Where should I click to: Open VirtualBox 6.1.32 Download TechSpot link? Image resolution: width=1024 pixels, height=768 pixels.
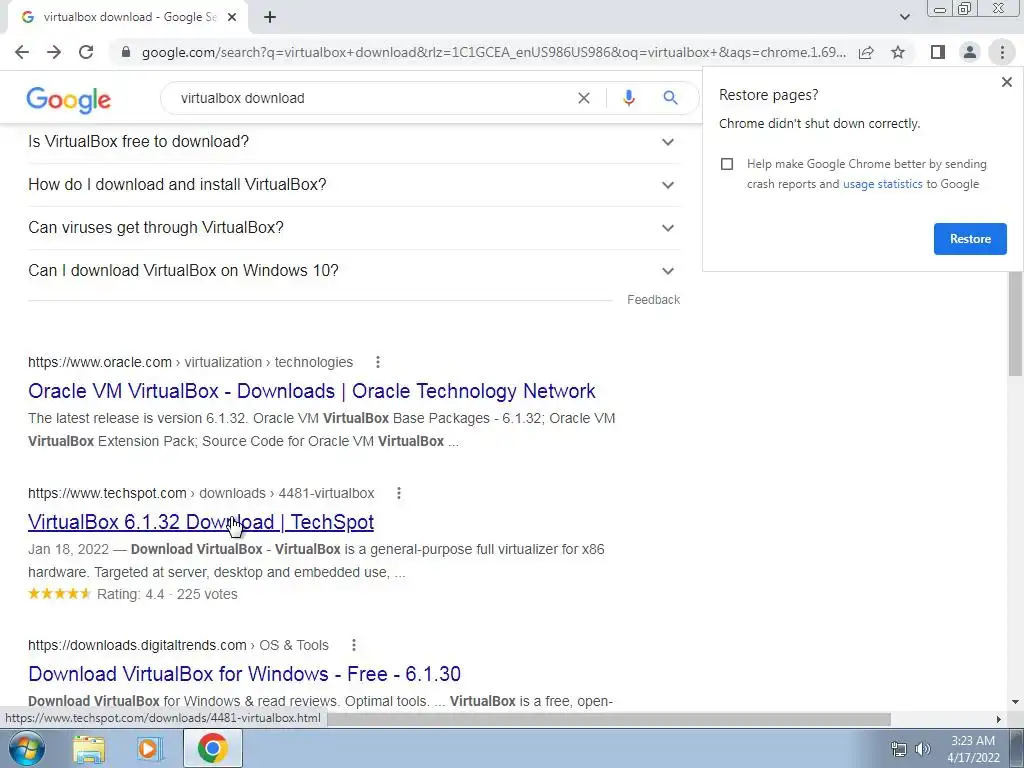click(201, 522)
